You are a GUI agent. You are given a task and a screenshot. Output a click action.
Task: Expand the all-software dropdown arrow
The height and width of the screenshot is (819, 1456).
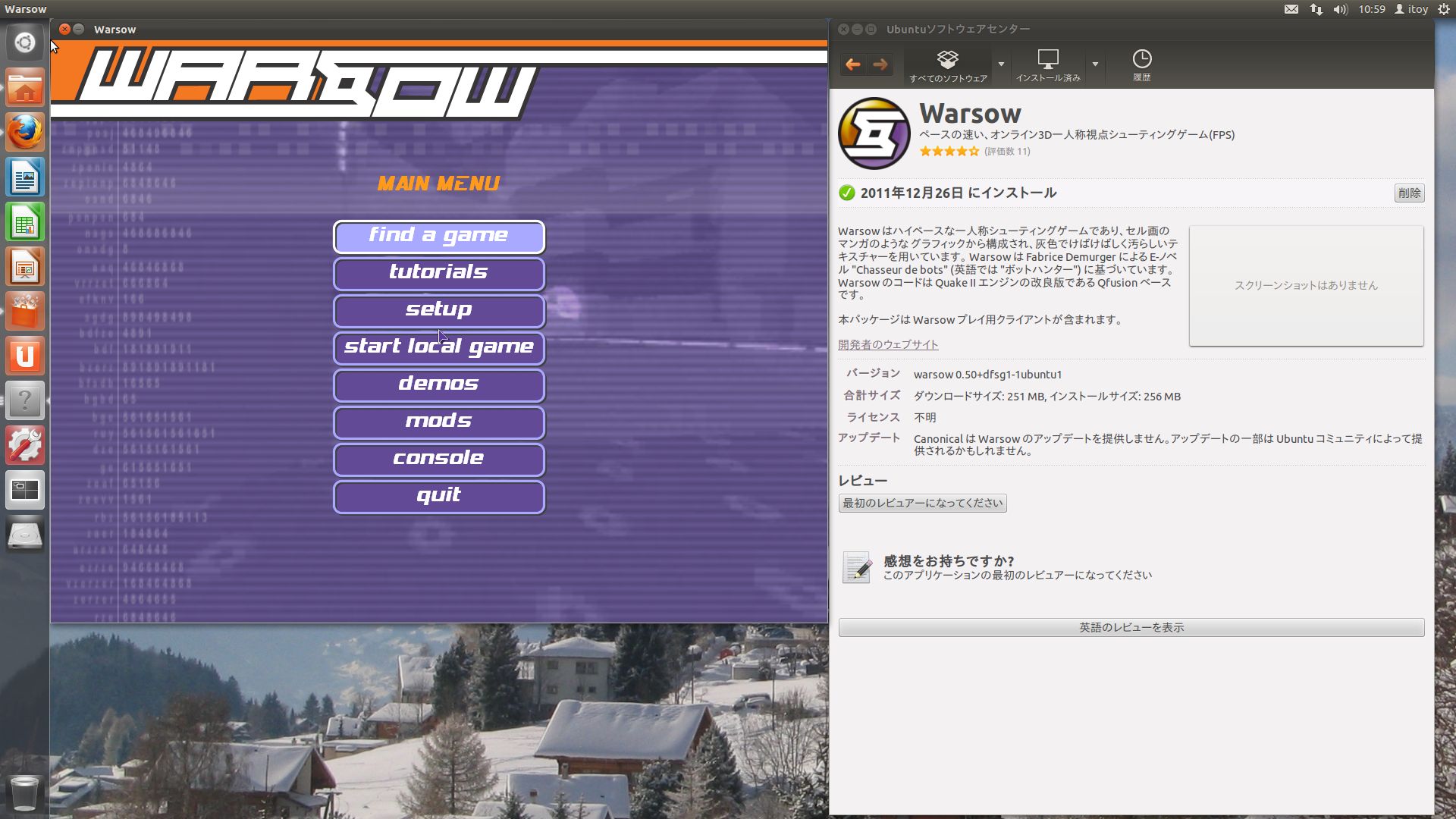(1001, 64)
